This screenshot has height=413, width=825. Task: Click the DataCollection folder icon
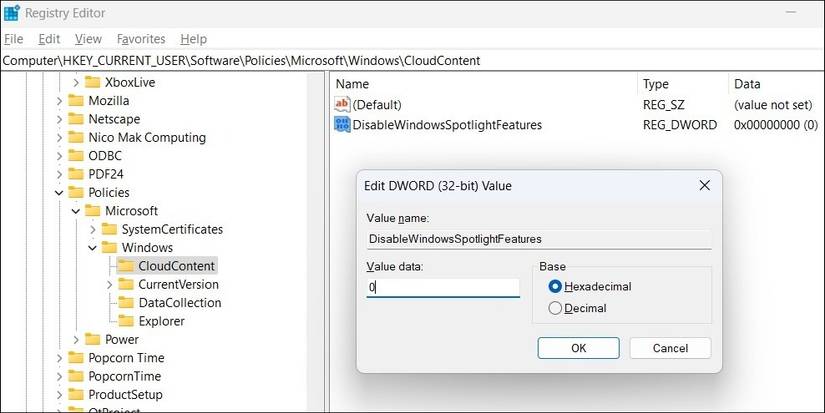pos(125,303)
